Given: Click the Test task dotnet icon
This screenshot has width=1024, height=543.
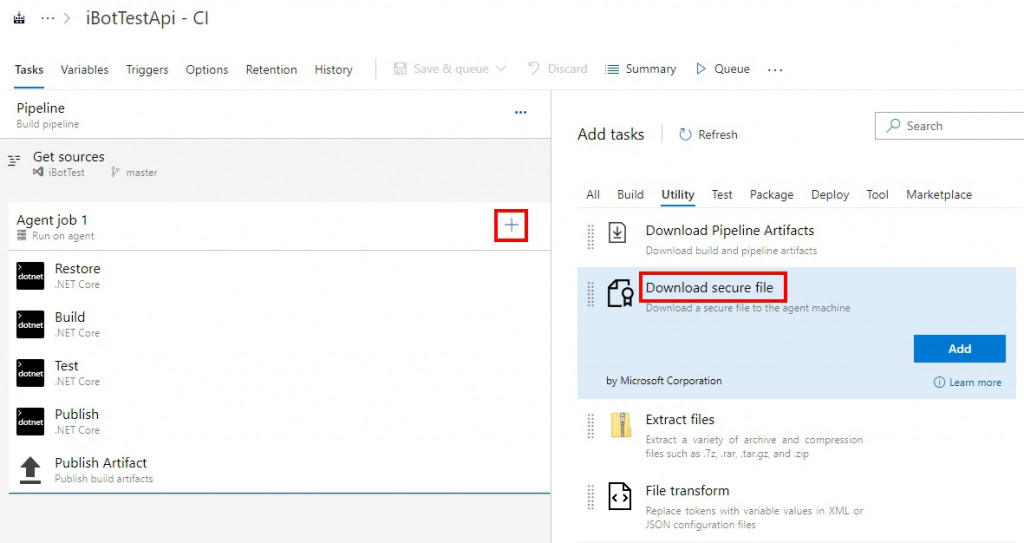Looking at the screenshot, I should coord(30,373).
